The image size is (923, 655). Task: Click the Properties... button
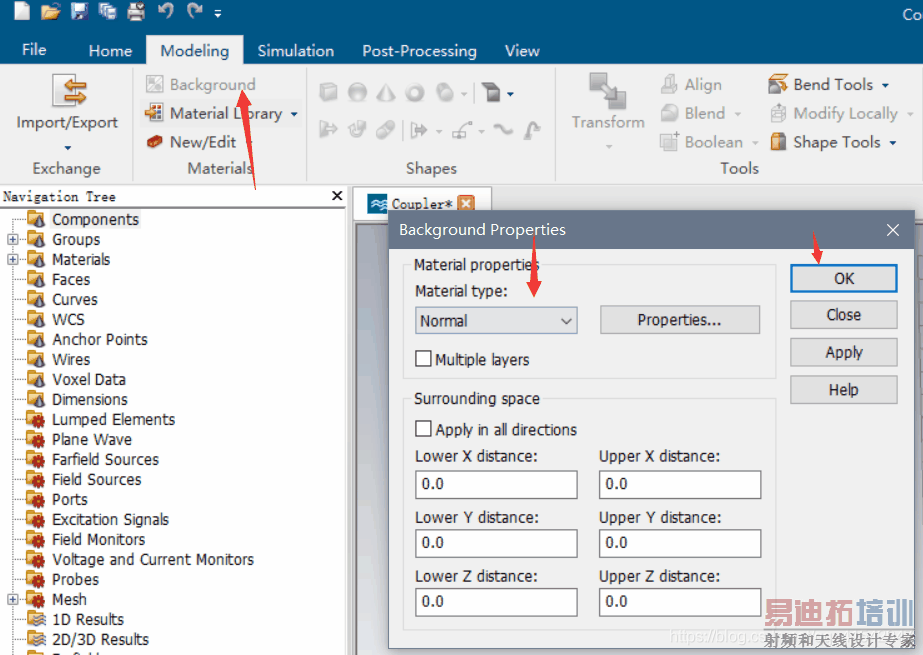[680, 320]
